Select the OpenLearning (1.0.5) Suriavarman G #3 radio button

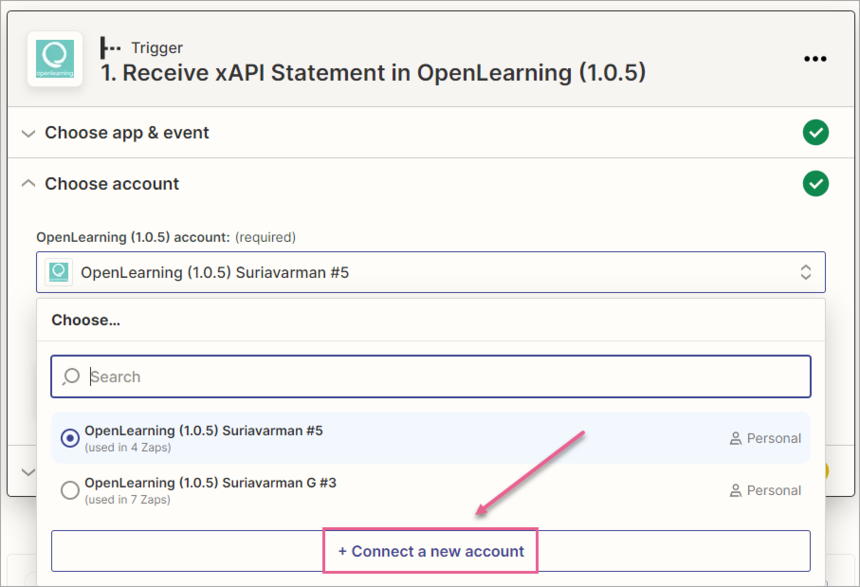pyautogui.click(x=70, y=490)
